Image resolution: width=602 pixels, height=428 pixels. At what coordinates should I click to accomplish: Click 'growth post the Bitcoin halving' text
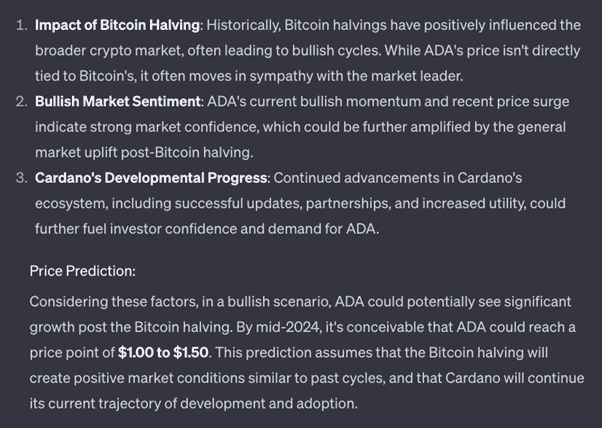[130, 327]
